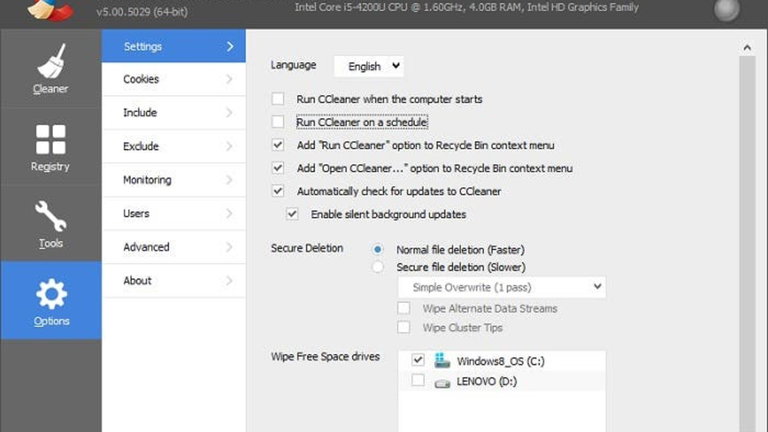This screenshot has height=432, width=768.
Task: Click chevron next to Advanced
Action: (229, 247)
